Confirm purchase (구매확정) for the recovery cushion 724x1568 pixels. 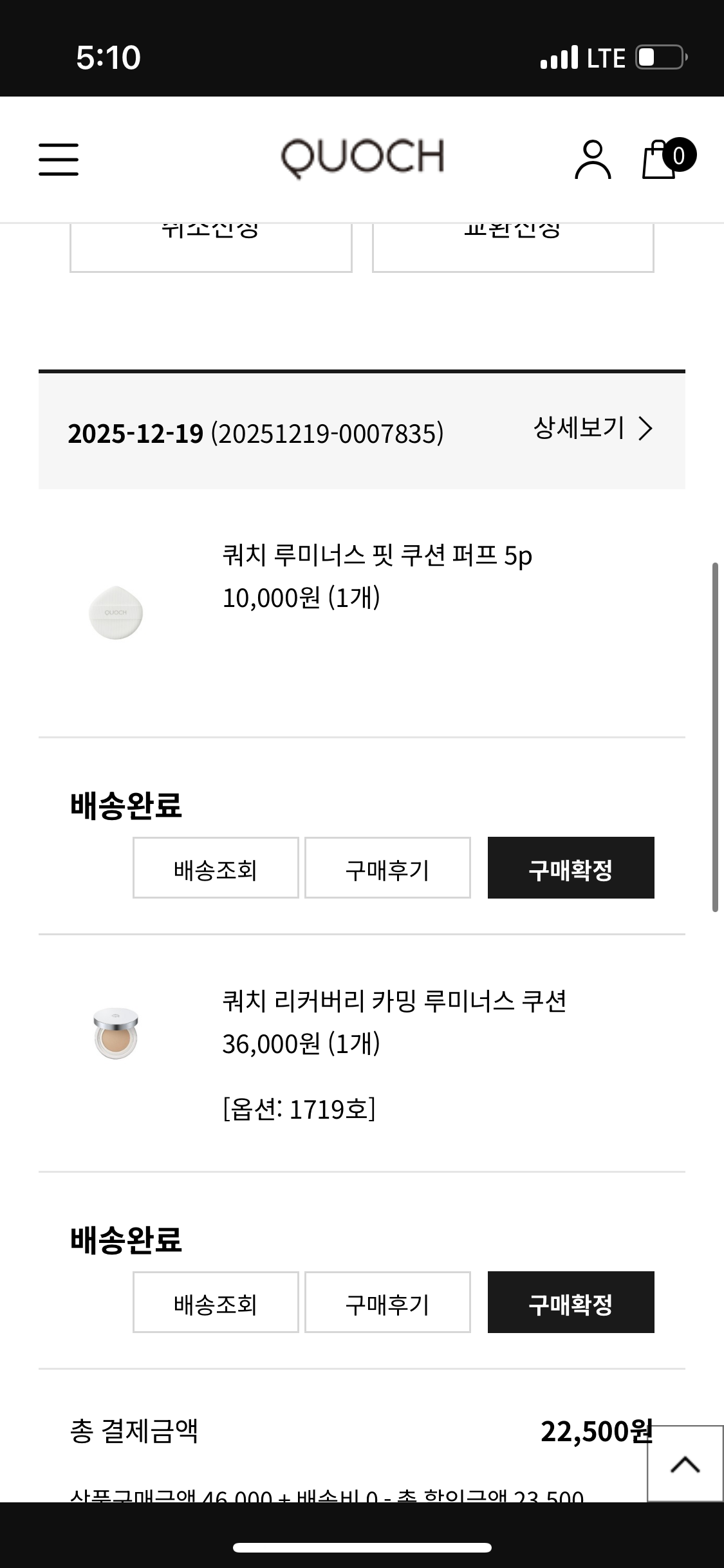point(571,1302)
